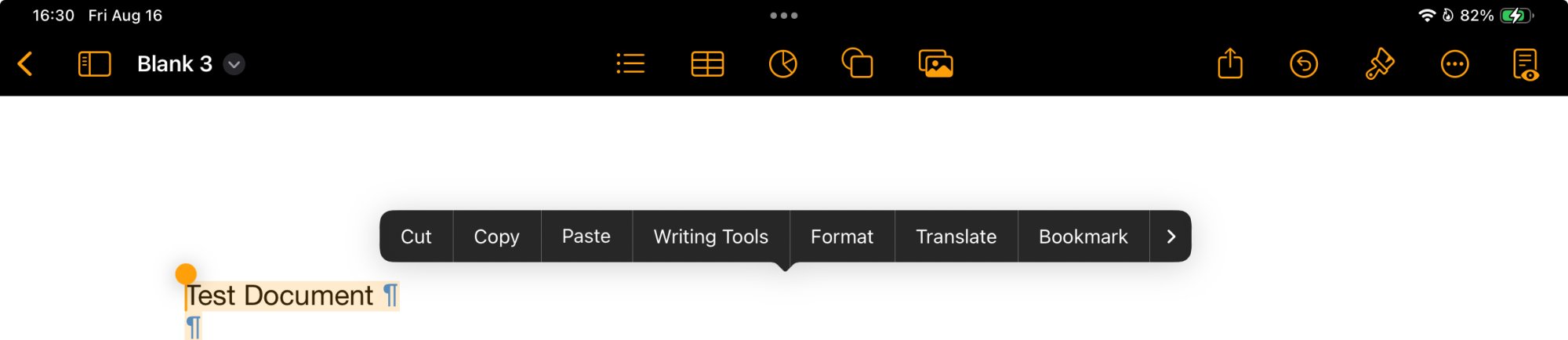Open the media insert icon
Image resolution: width=1568 pixels, height=340 pixels.
[x=935, y=64]
